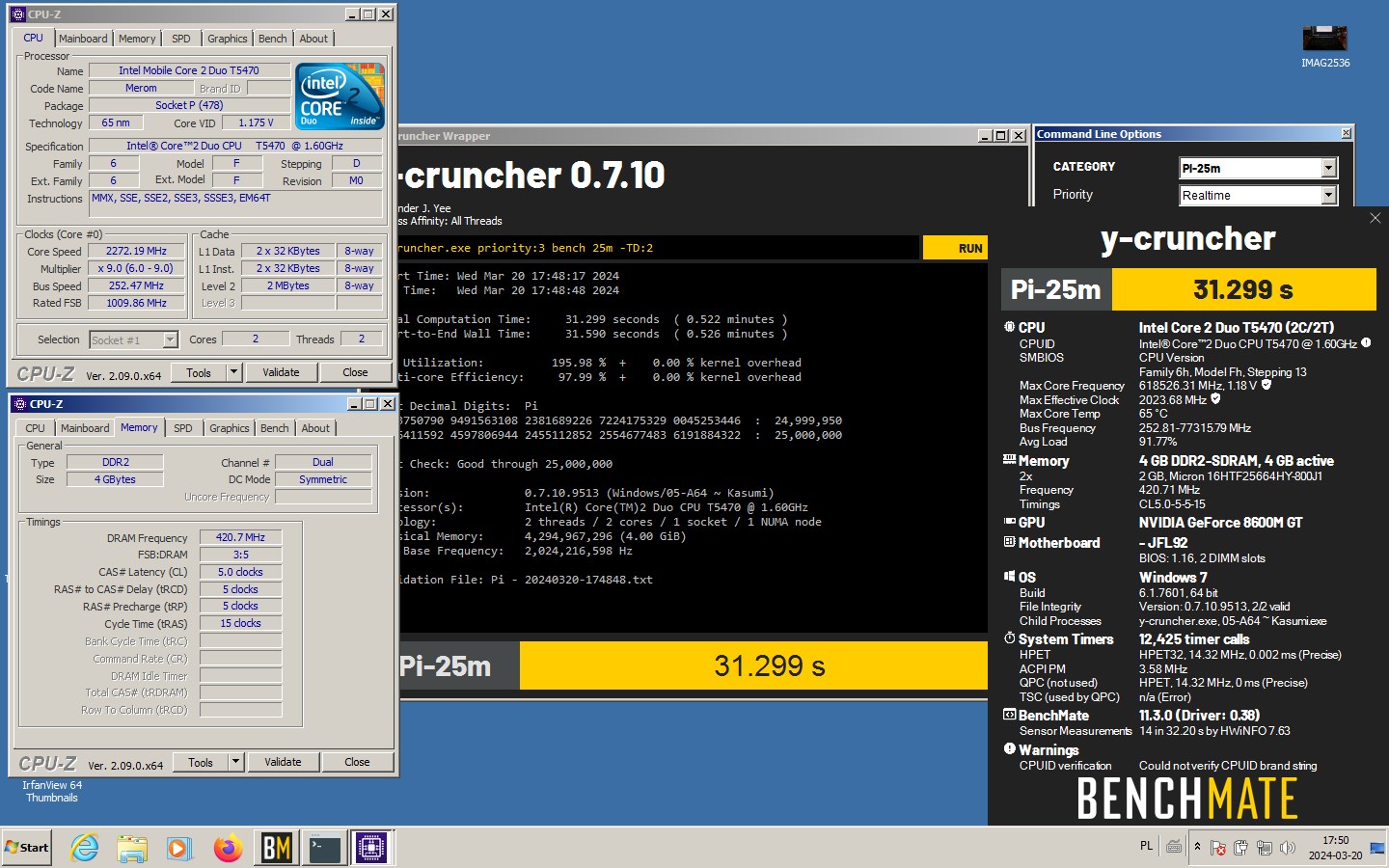Open the CATEGORY dropdown showing Pi-25m
Image resolution: width=1389 pixels, height=868 pixels.
click(x=1328, y=168)
